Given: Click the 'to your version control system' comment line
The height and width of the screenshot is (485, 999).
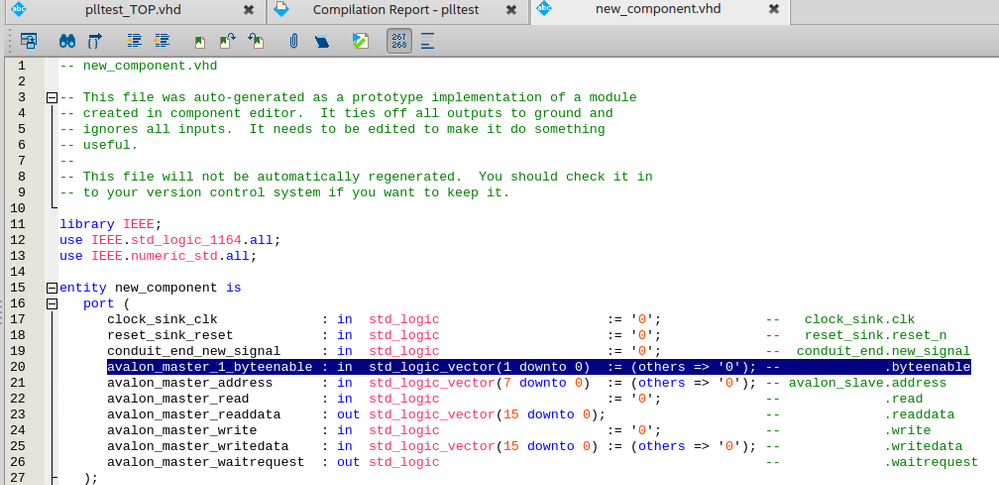Looking at the screenshot, I should coord(285,192).
